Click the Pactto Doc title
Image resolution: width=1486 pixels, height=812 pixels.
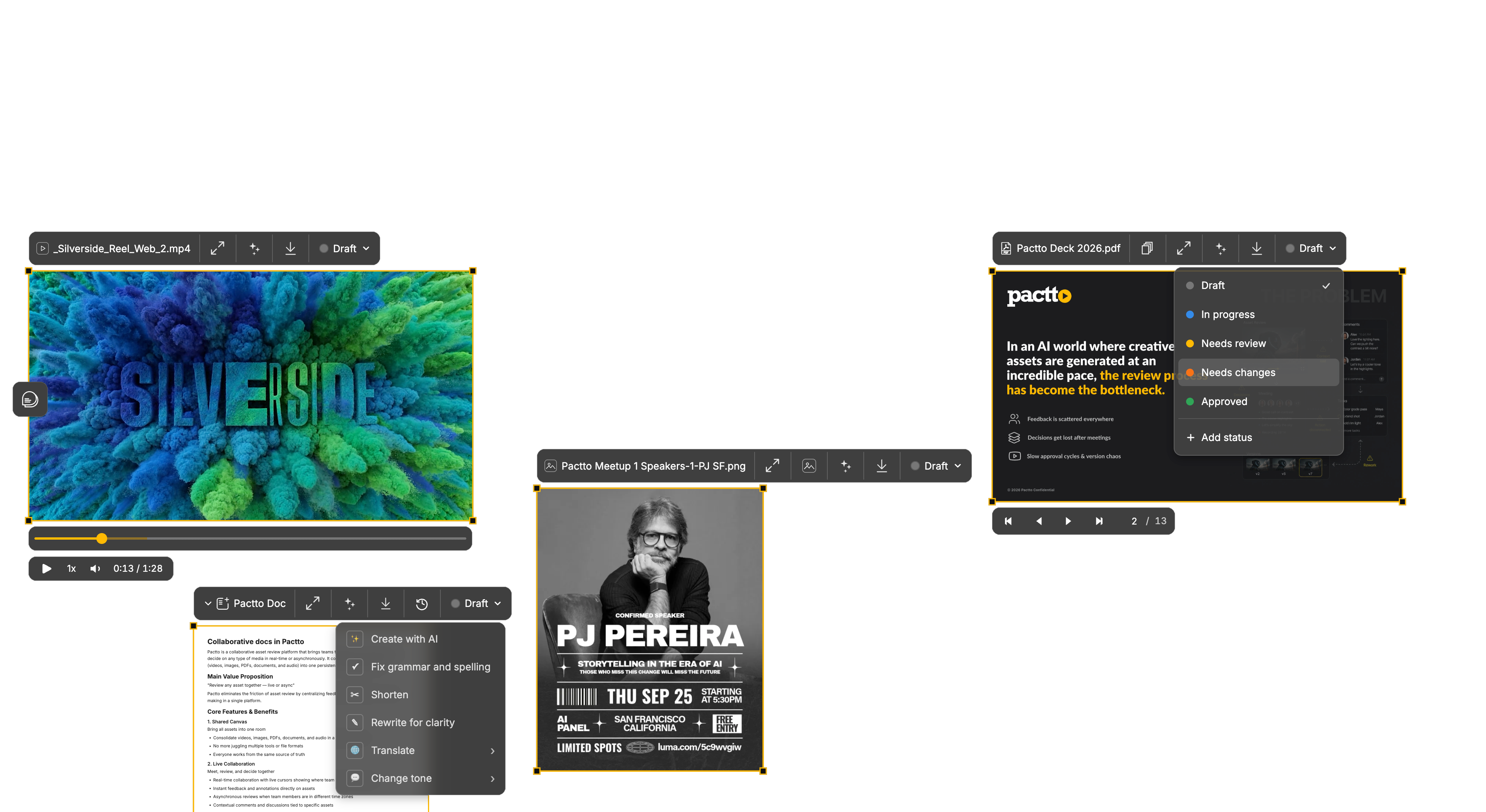pyautogui.click(x=260, y=603)
